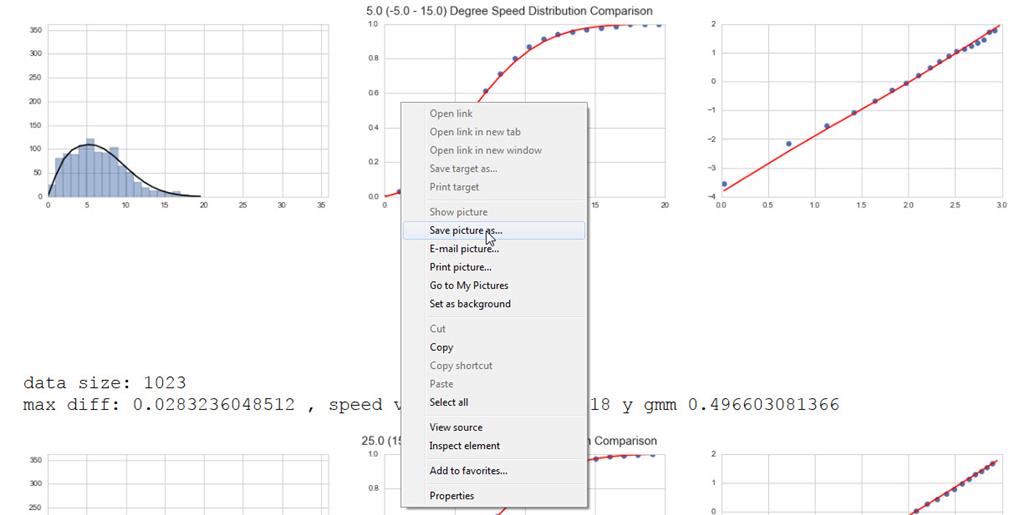Select 'Open link in new tab' entry

pyautogui.click(x=494, y=132)
